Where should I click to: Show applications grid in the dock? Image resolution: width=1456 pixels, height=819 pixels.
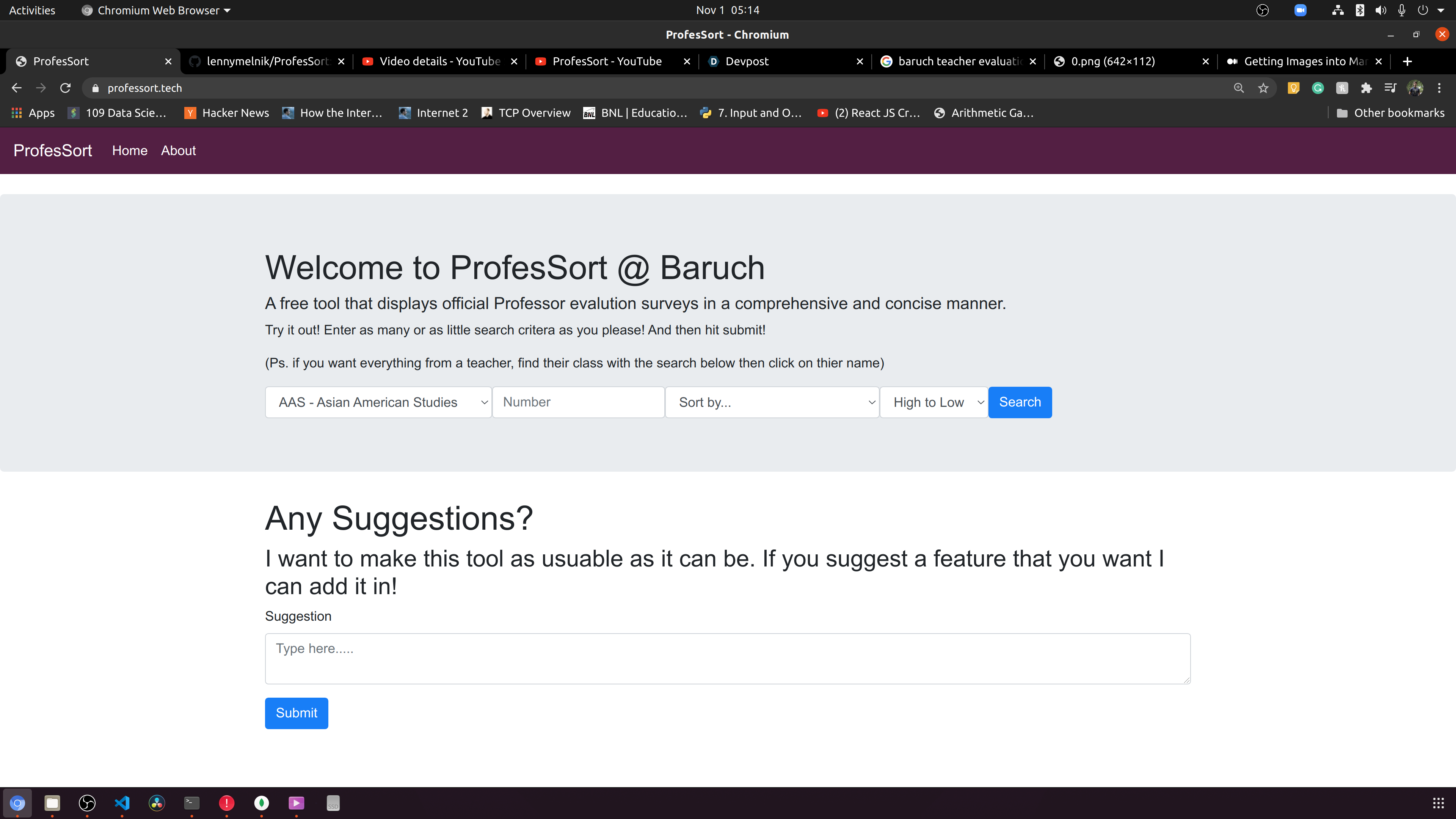coord(1438,803)
